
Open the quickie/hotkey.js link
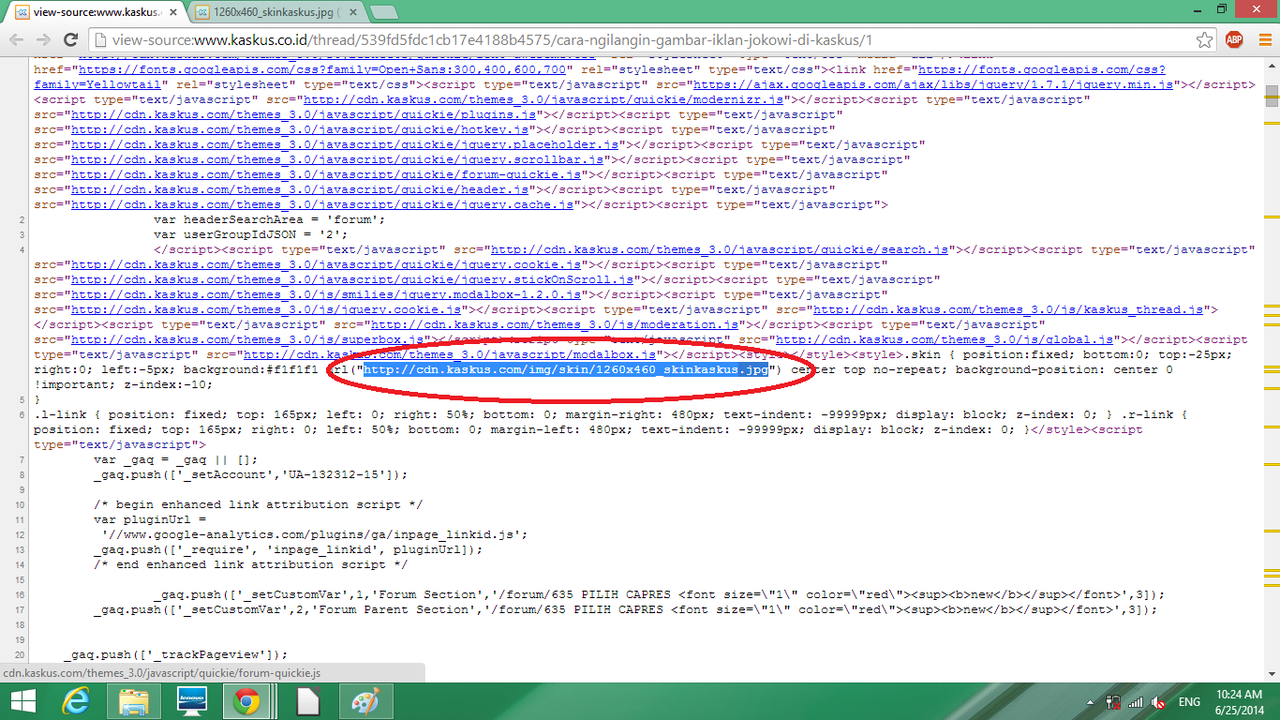pyautogui.click(x=299, y=130)
